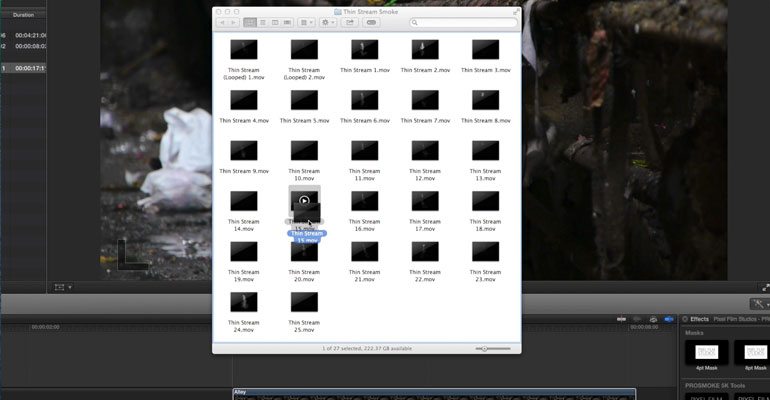This screenshot has width=770, height=400.
Task: Select Thin Stream 14.mov file
Action: pos(244,211)
